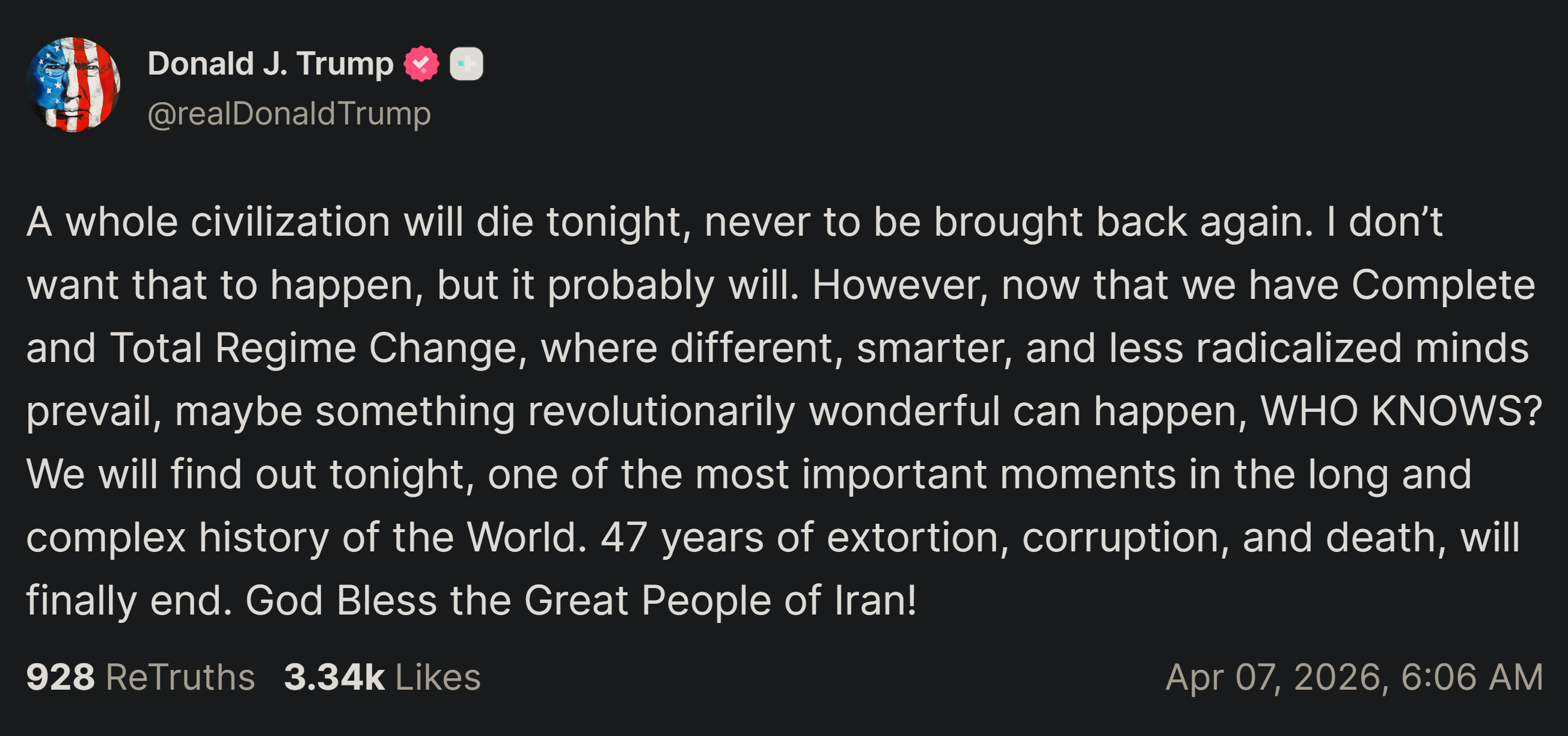Open the Donald J. Trump display name
This screenshot has height=736, width=1568.
pos(271,64)
